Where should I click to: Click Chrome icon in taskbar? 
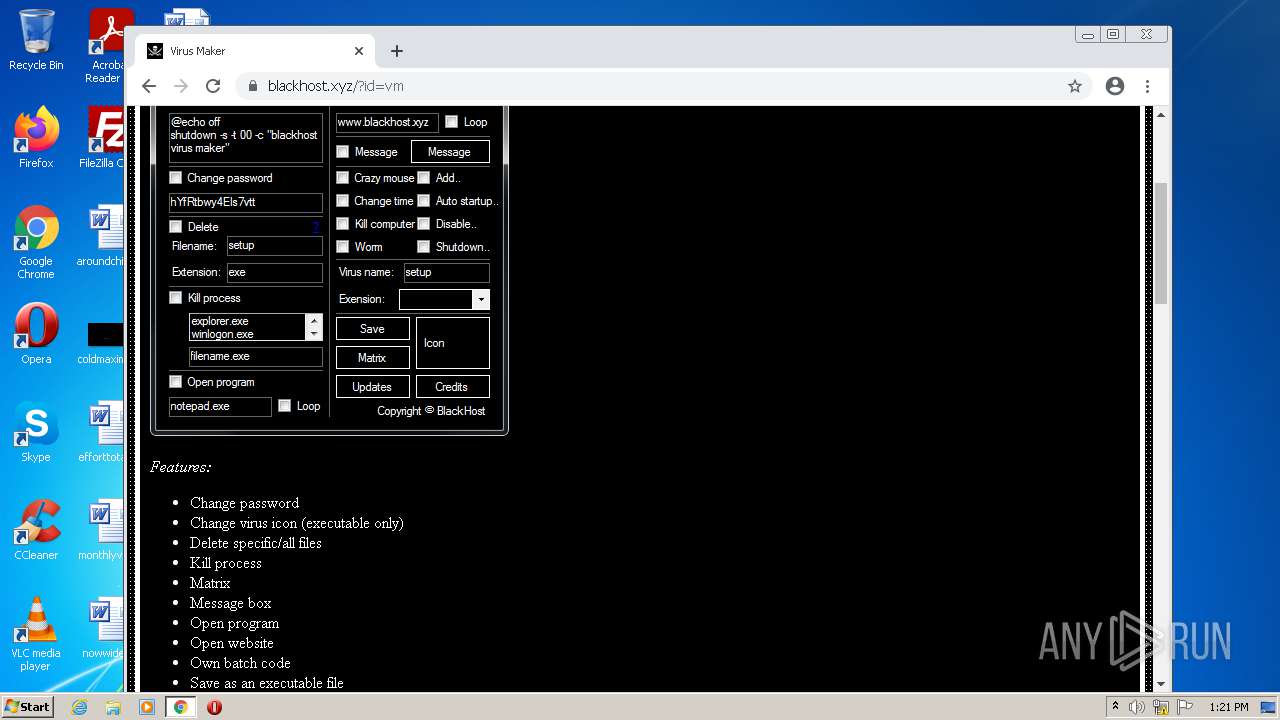180,707
